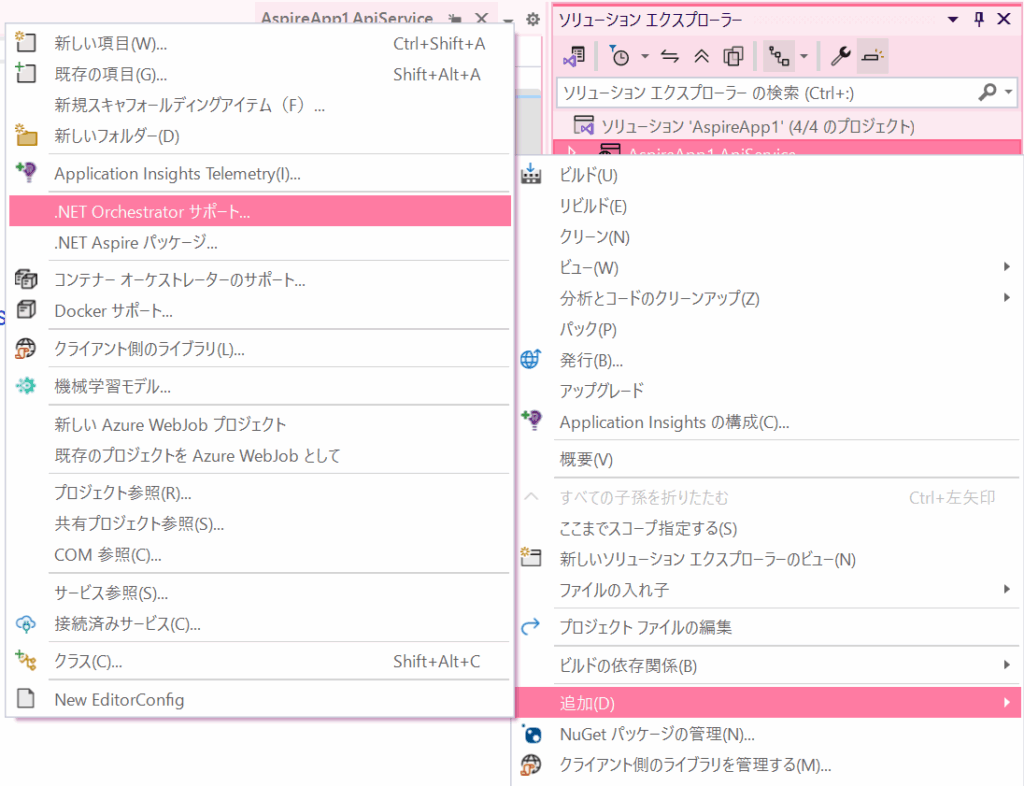The height and width of the screenshot is (786, 1024).
Task: Click クライアント側のライブラリ(L)... globe icon
Action: click(x=26, y=348)
